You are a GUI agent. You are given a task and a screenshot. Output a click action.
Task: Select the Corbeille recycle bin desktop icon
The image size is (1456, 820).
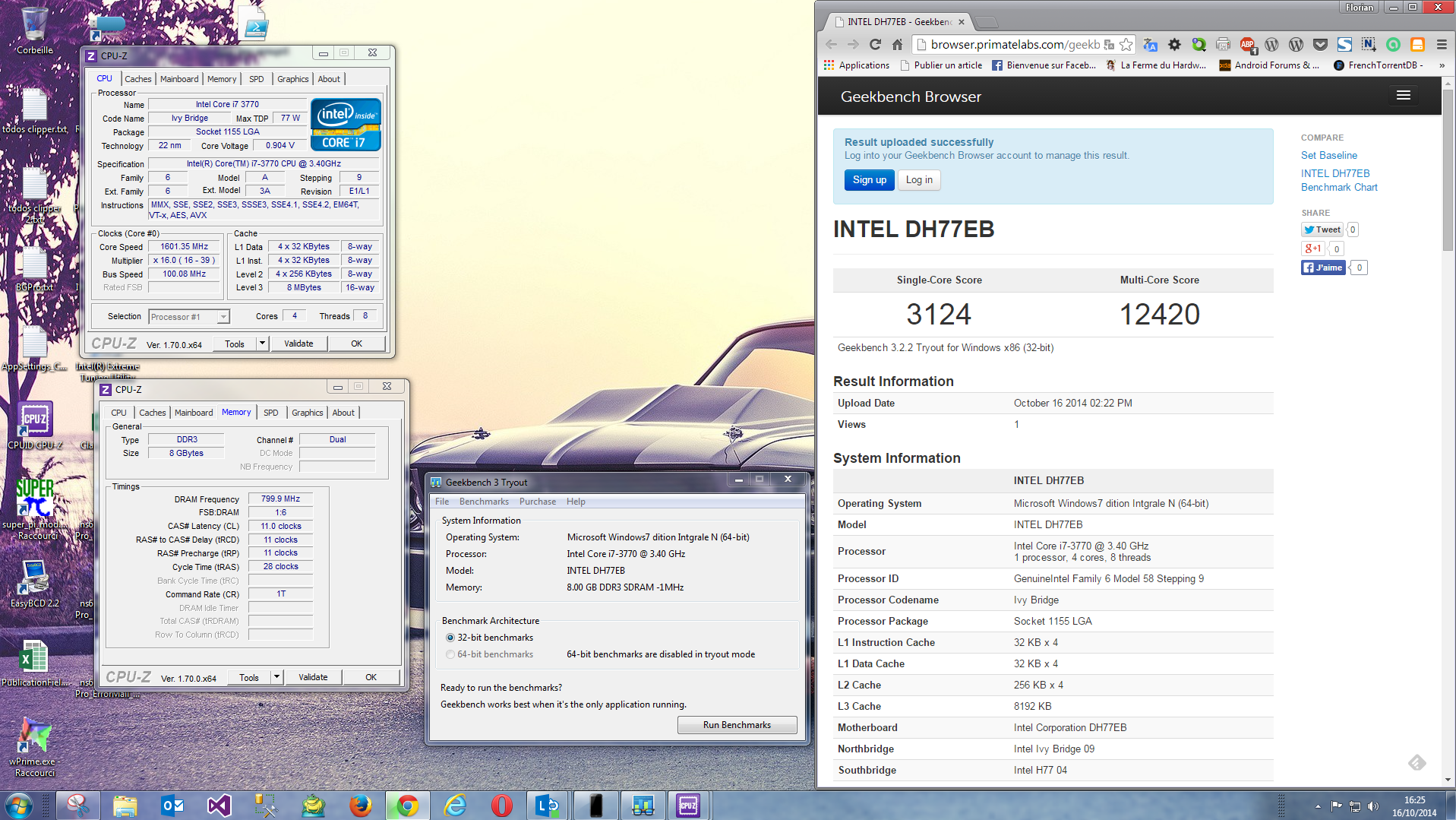(x=34, y=30)
